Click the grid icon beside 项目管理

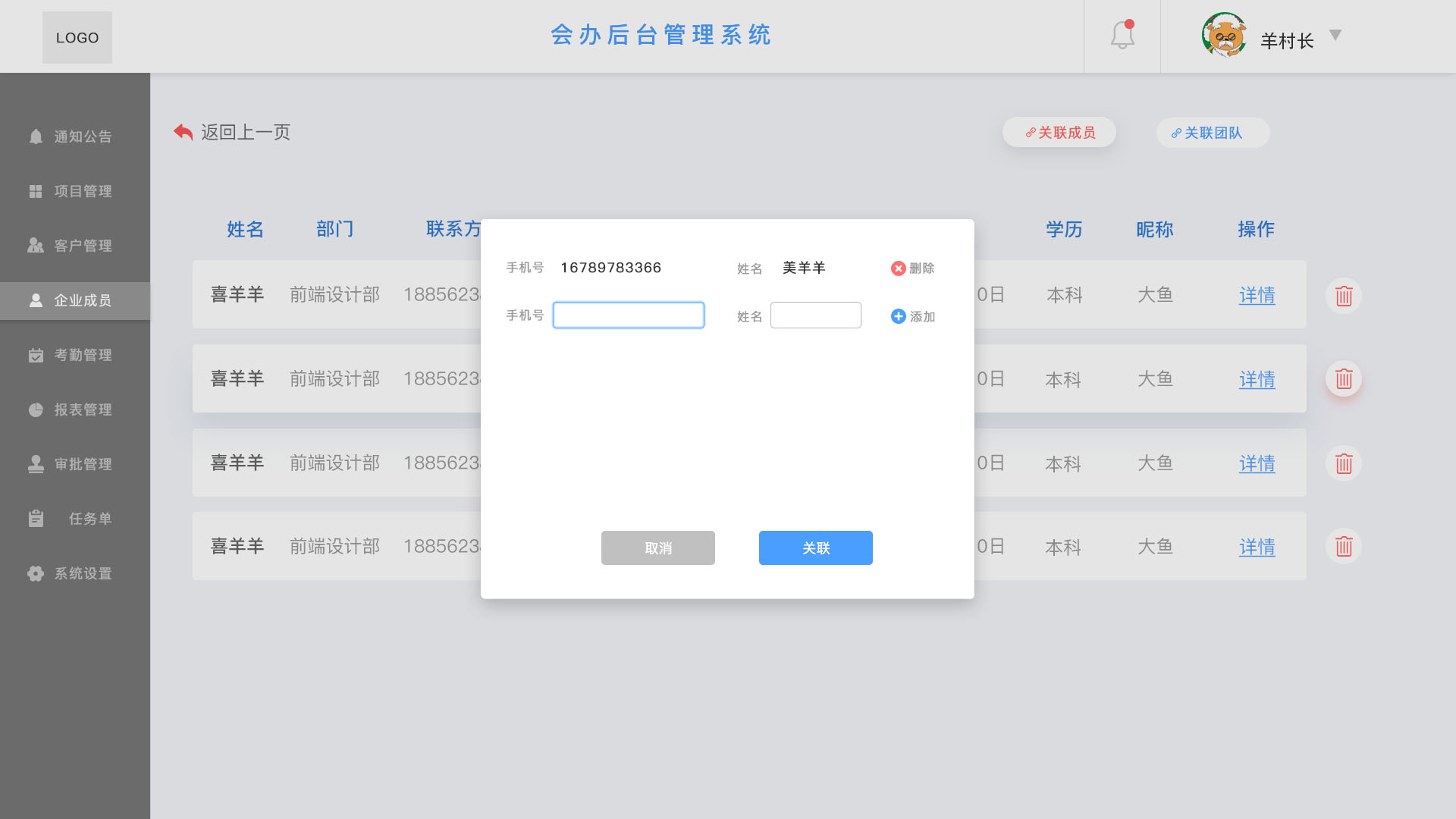coord(36,191)
